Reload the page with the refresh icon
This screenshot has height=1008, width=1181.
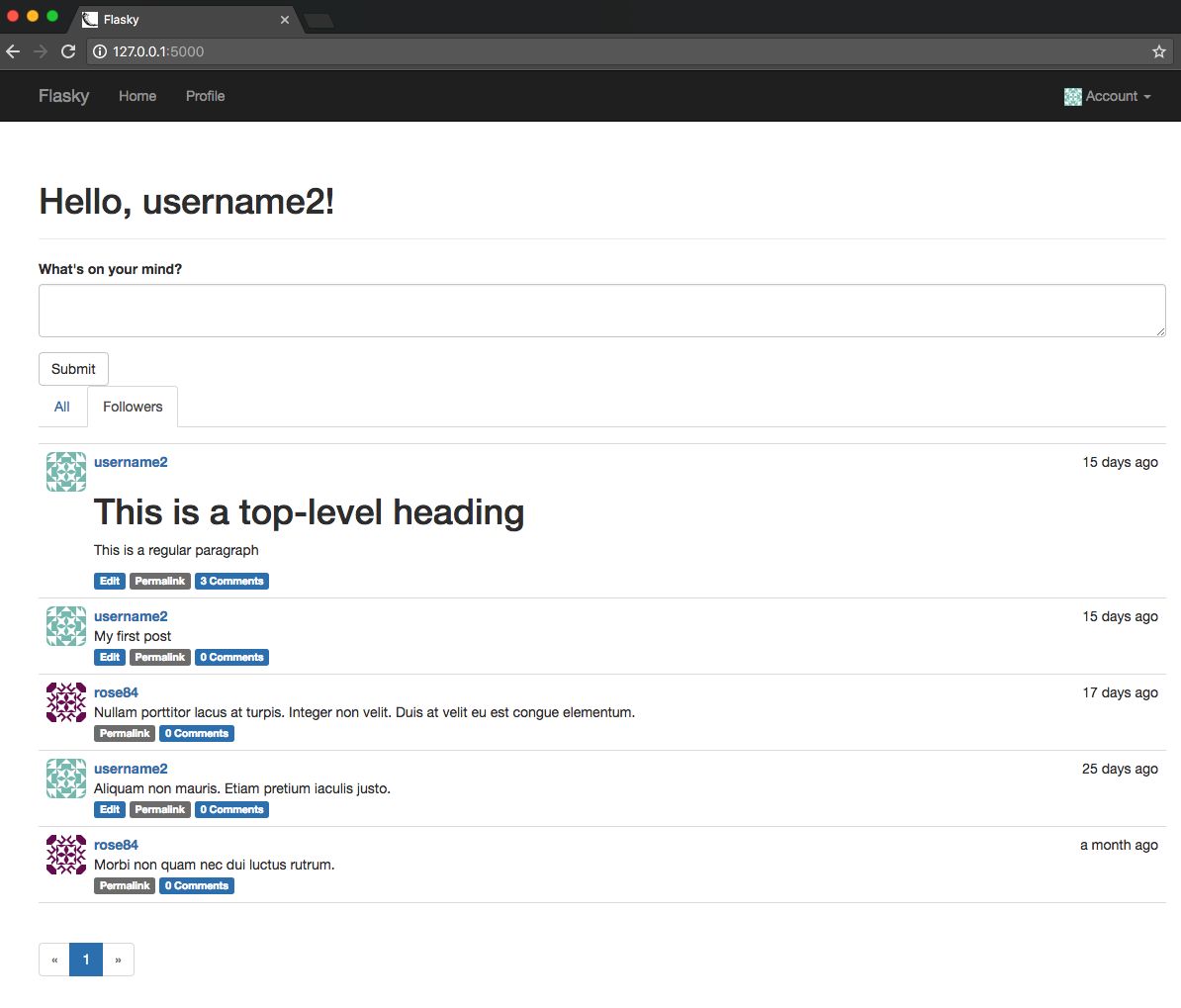(68, 51)
